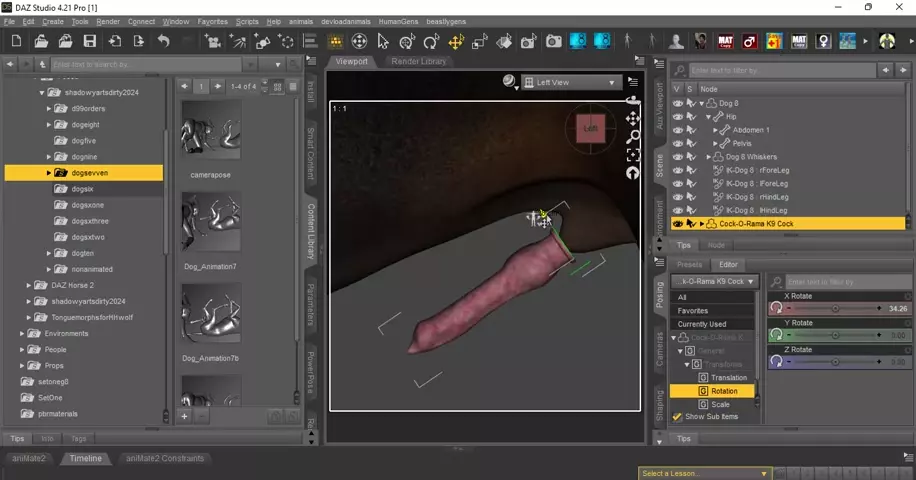Select the Dog_Animation7 thumbnail

point(211,220)
